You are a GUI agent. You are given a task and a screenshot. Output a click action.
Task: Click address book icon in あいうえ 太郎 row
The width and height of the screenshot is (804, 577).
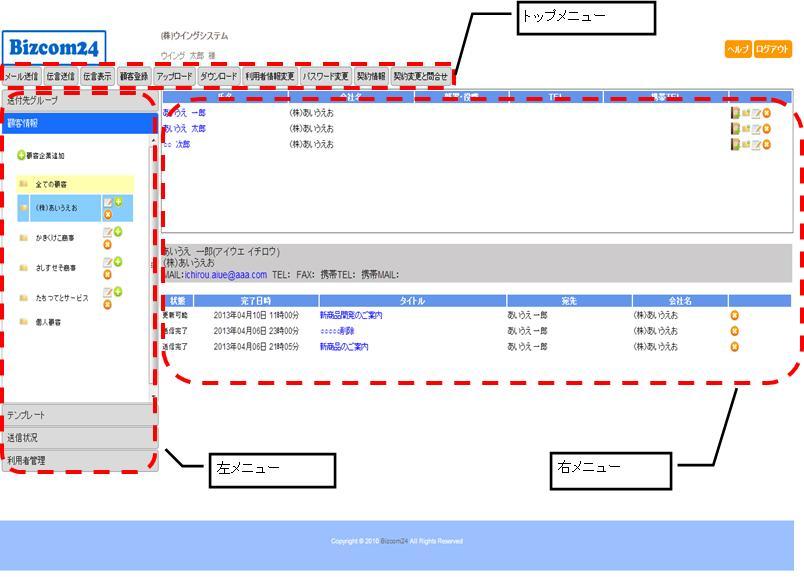pyautogui.click(x=735, y=129)
